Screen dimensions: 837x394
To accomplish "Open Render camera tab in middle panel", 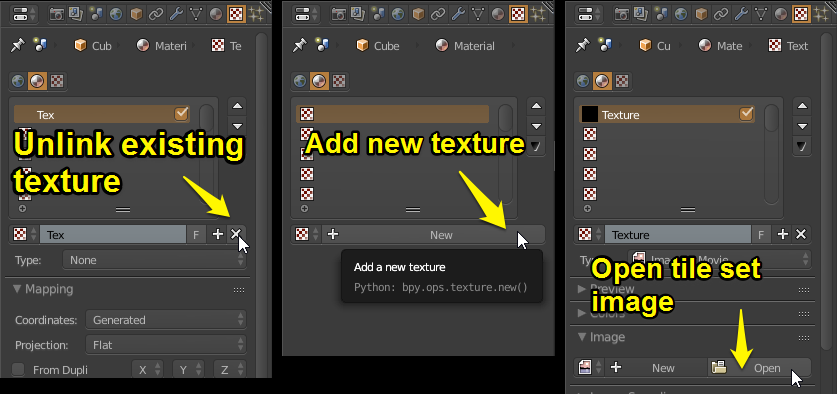I will (338, 14).
